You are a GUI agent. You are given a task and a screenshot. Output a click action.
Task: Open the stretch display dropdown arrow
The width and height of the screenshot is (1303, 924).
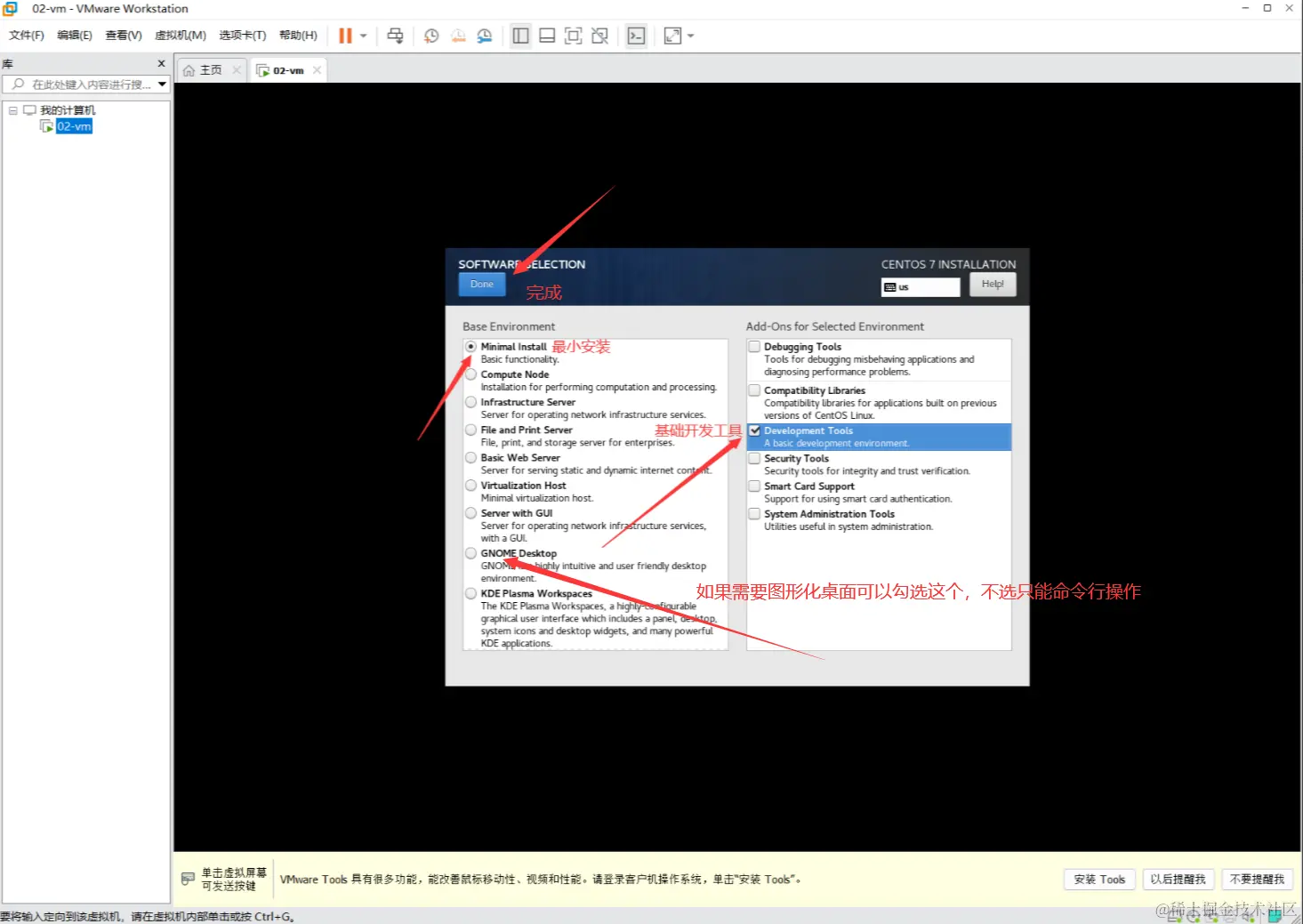(x=690, y=36)
